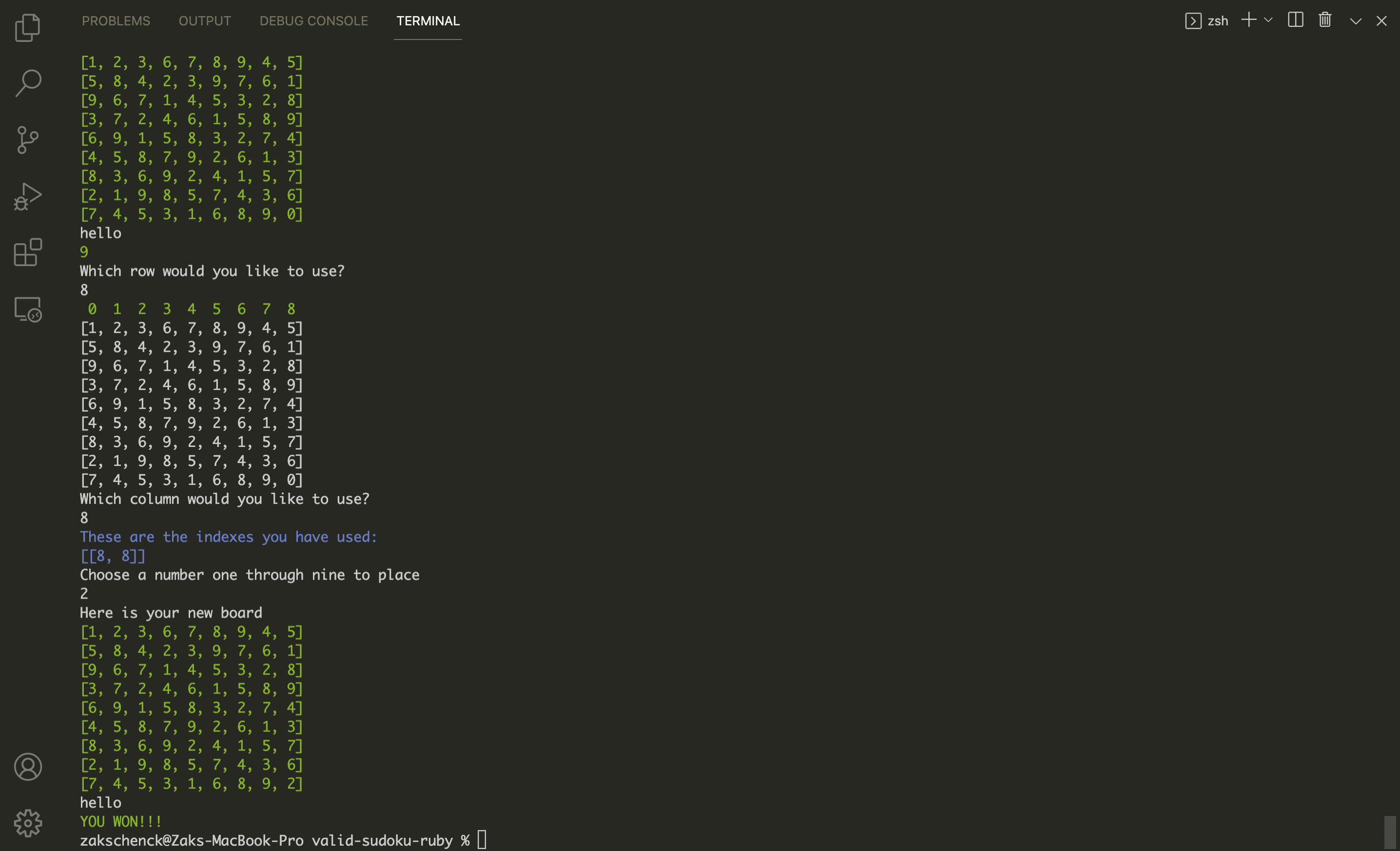Screen dimensions: 1400x851
Task: Expand the terminal panel maximize chevron
Action: pos(1355,20)
